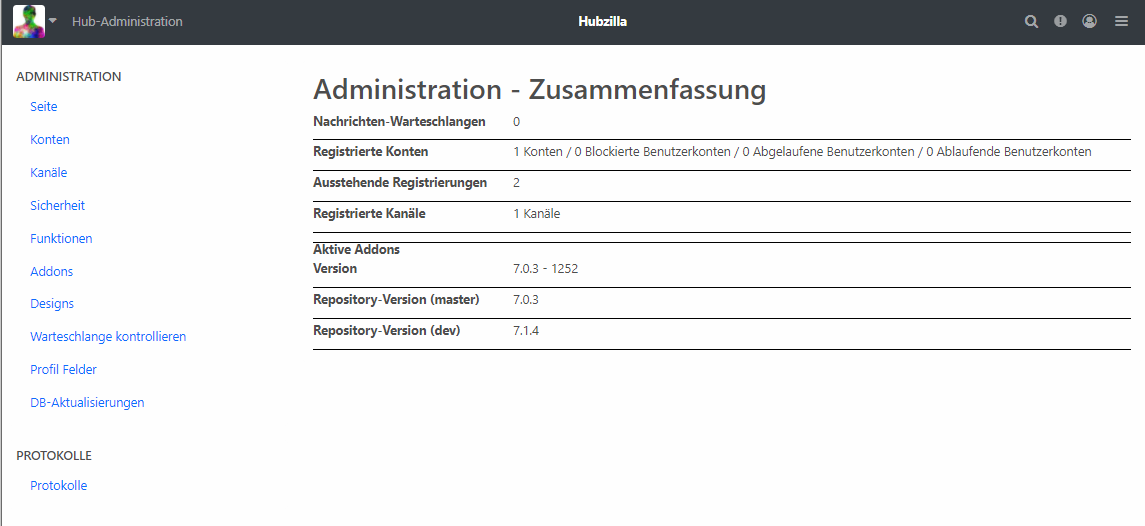Viewport: 1145px width, 526px height.
Task: Open the Kanäle admin section
Action: click(48, 172)
